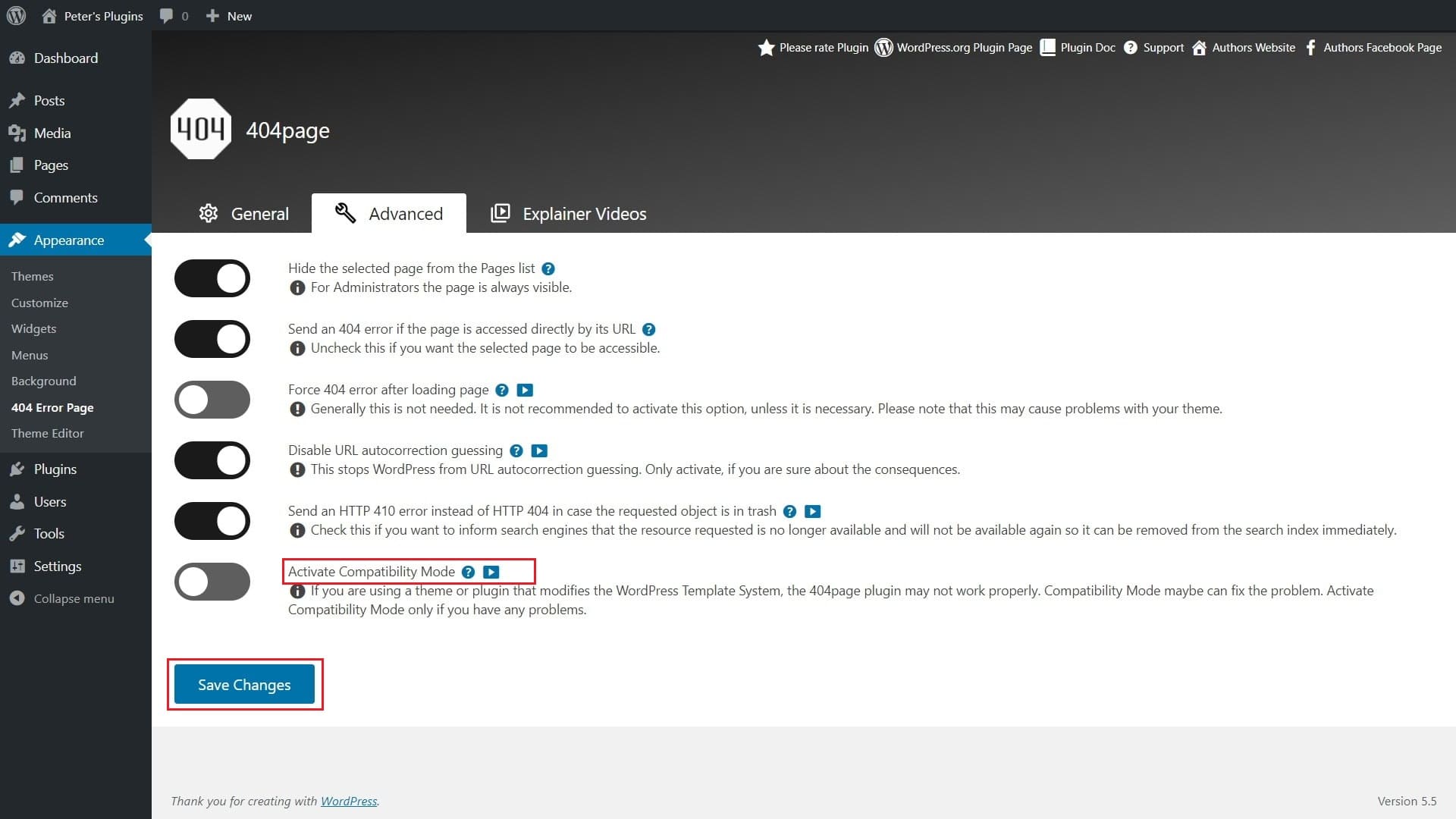Open help icon for Hide selected page option
Viewport: 1456px width, 819px height.
point(548,269)
